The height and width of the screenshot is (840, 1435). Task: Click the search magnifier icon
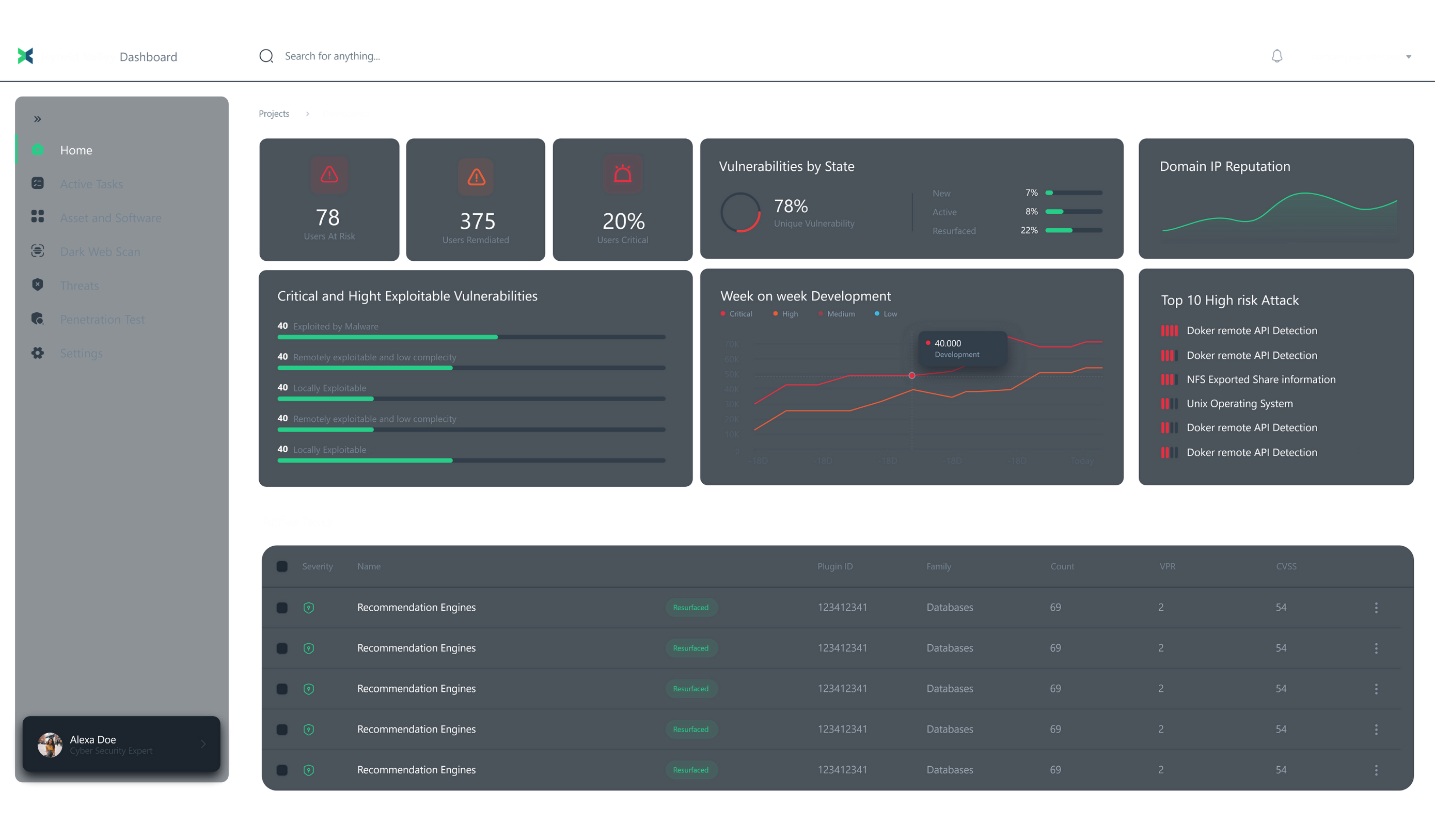[266, 56]
